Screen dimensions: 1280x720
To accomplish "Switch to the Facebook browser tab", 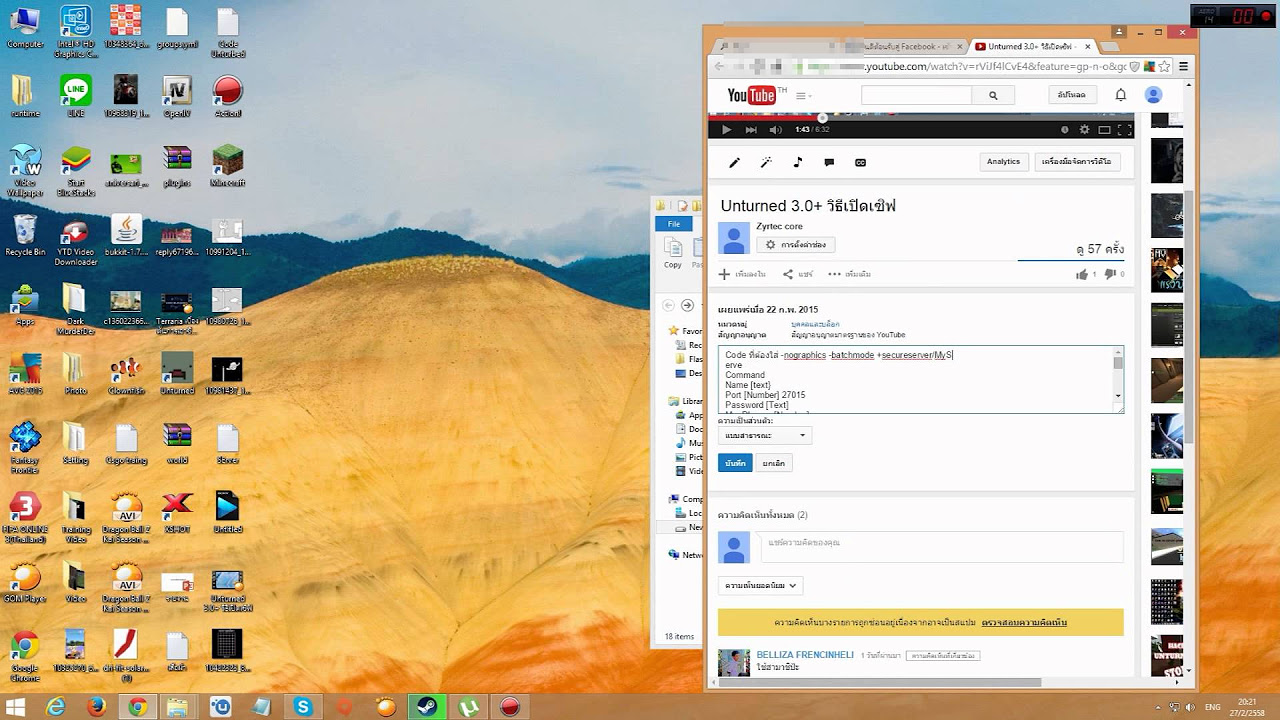I will [838, 46].
